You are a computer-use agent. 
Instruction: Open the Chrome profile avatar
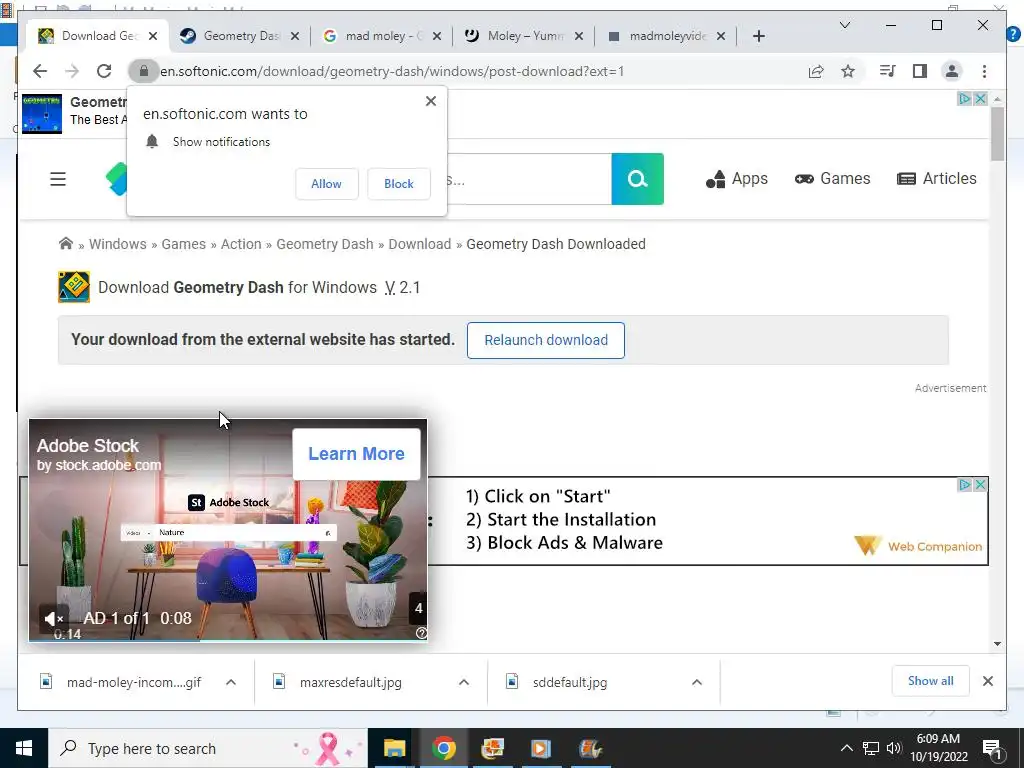(x=952, y=71)
